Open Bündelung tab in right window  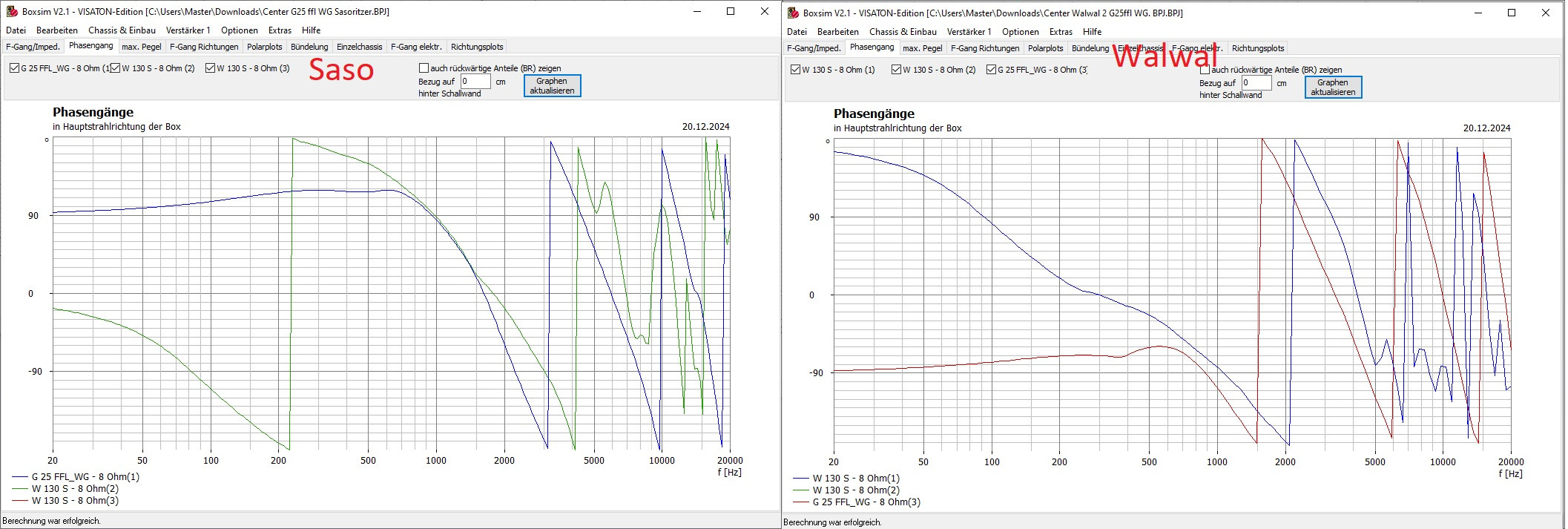(x=1090, y=48)
